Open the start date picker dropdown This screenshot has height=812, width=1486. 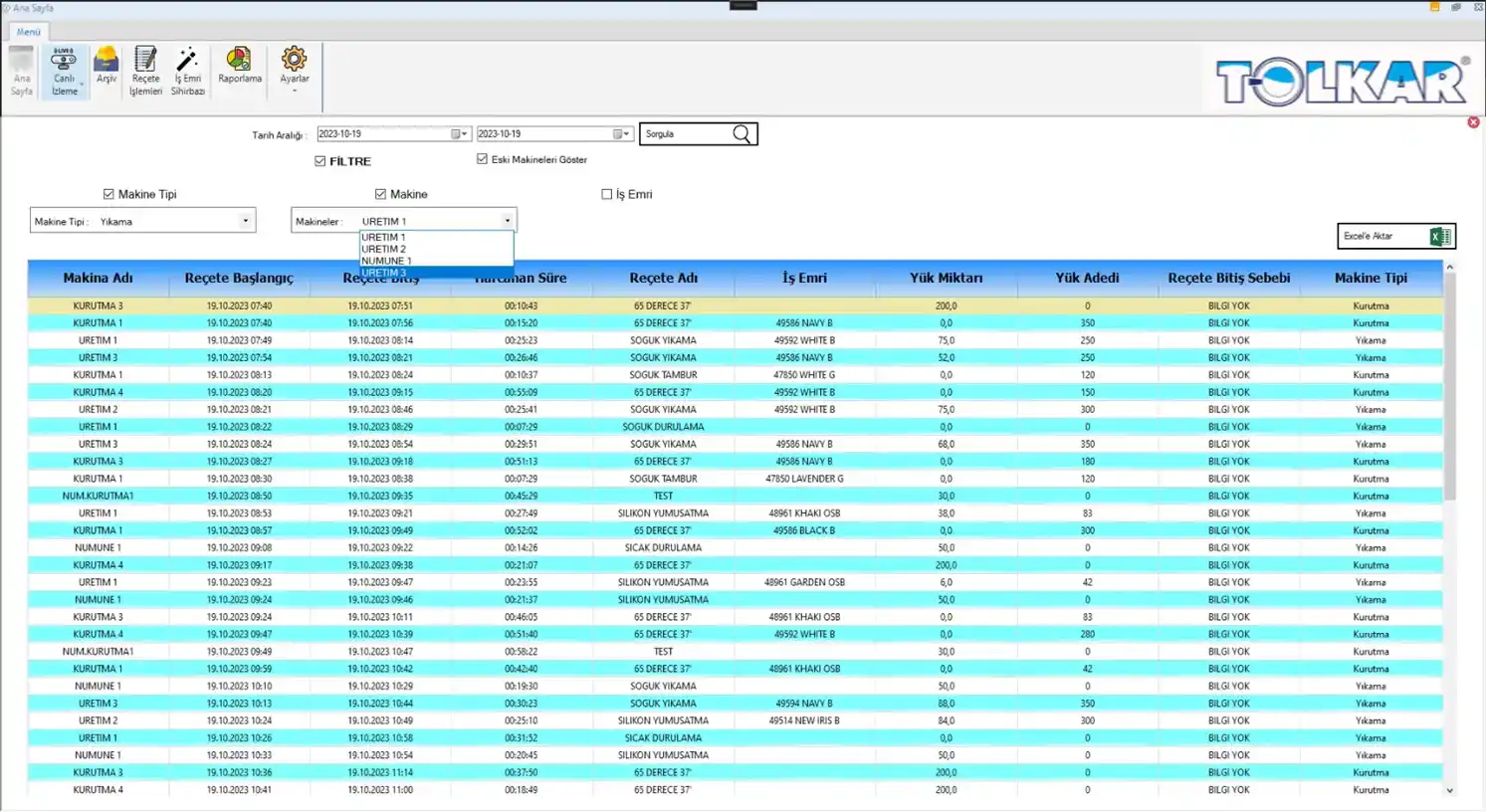point(460,134)
